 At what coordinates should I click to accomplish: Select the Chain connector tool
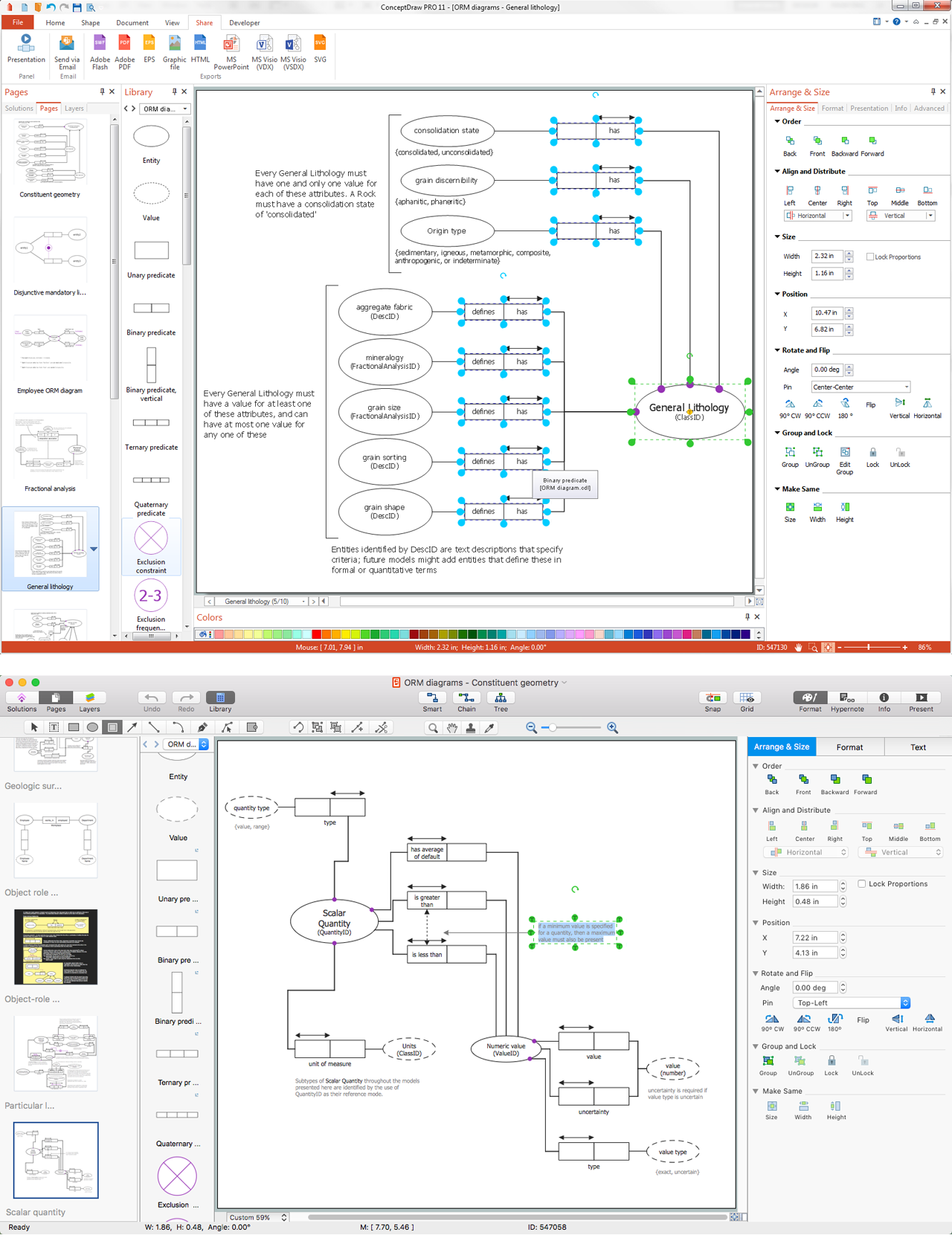466,701
